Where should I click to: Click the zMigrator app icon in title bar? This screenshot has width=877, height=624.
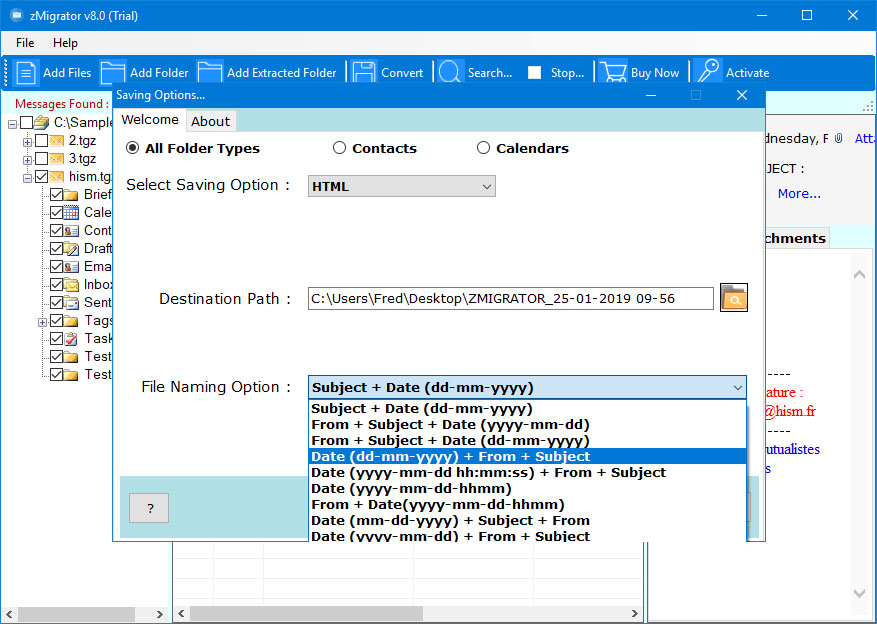click(x=16, y=15)
